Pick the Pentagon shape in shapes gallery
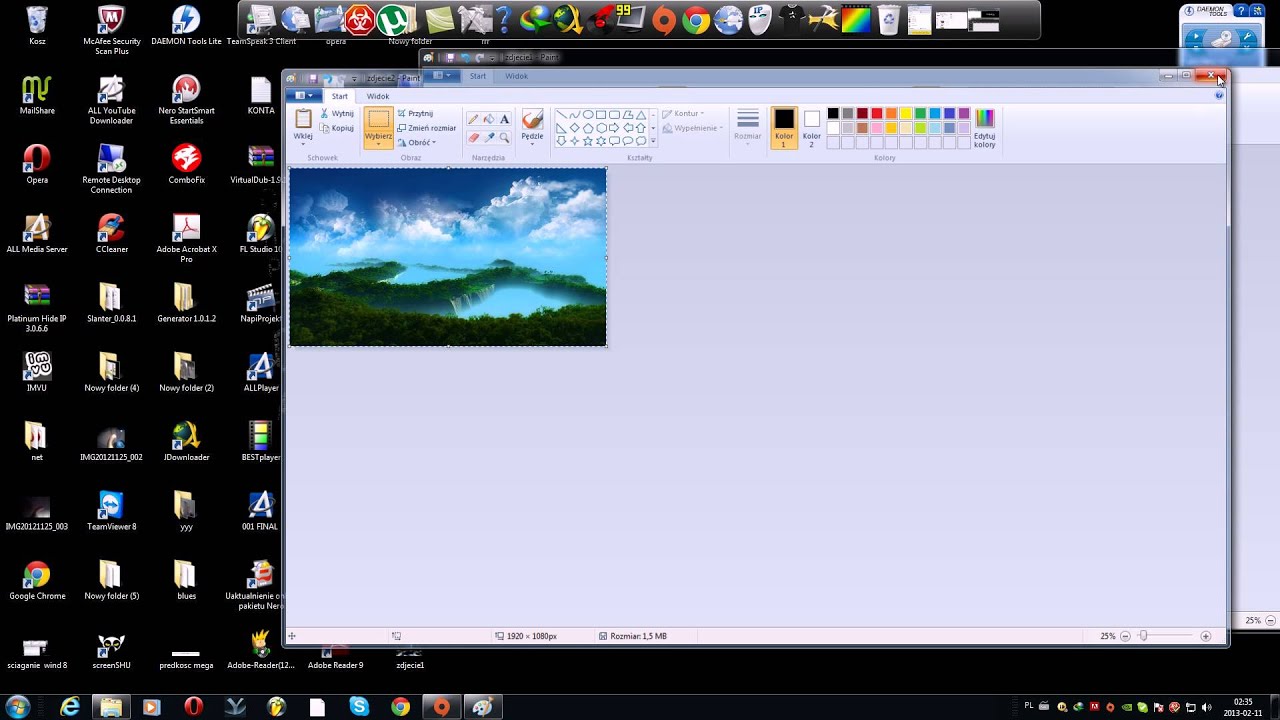This screenshot has height=720, width=1280. (x=587, y=128)
